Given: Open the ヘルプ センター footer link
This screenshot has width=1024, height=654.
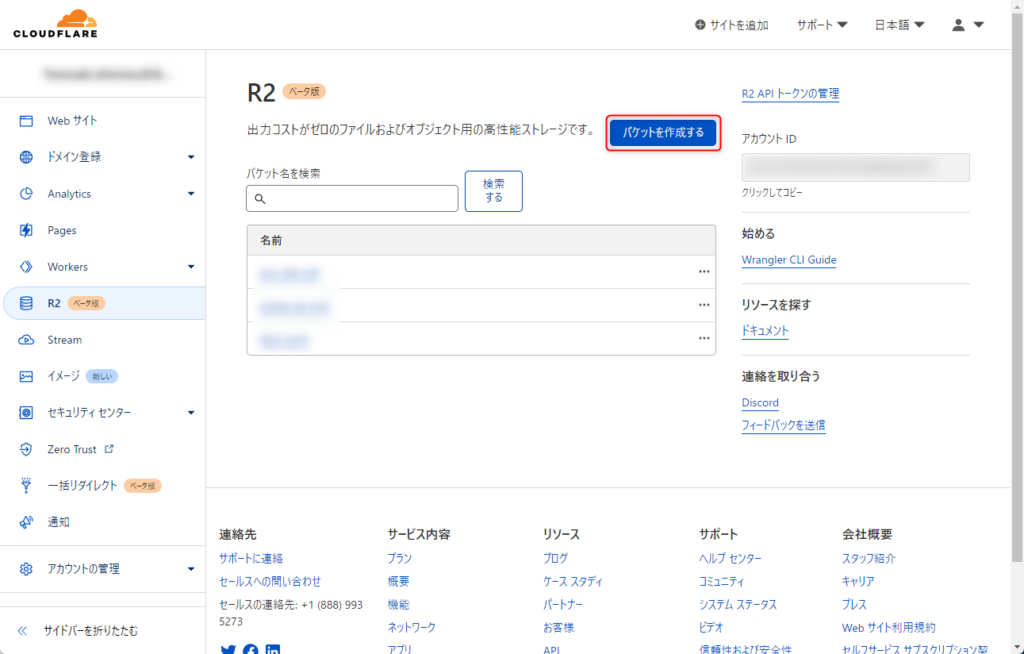Looking at the screenshot, I should (730, 559).
